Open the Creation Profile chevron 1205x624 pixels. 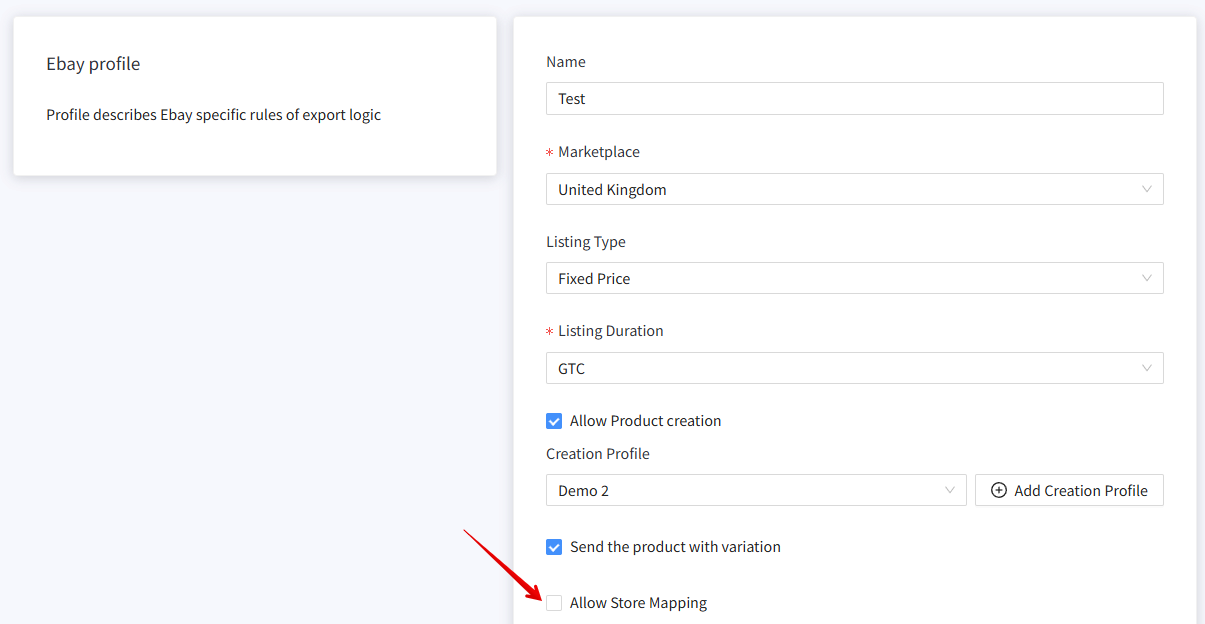pyautogui.click(x=950, y=490)
